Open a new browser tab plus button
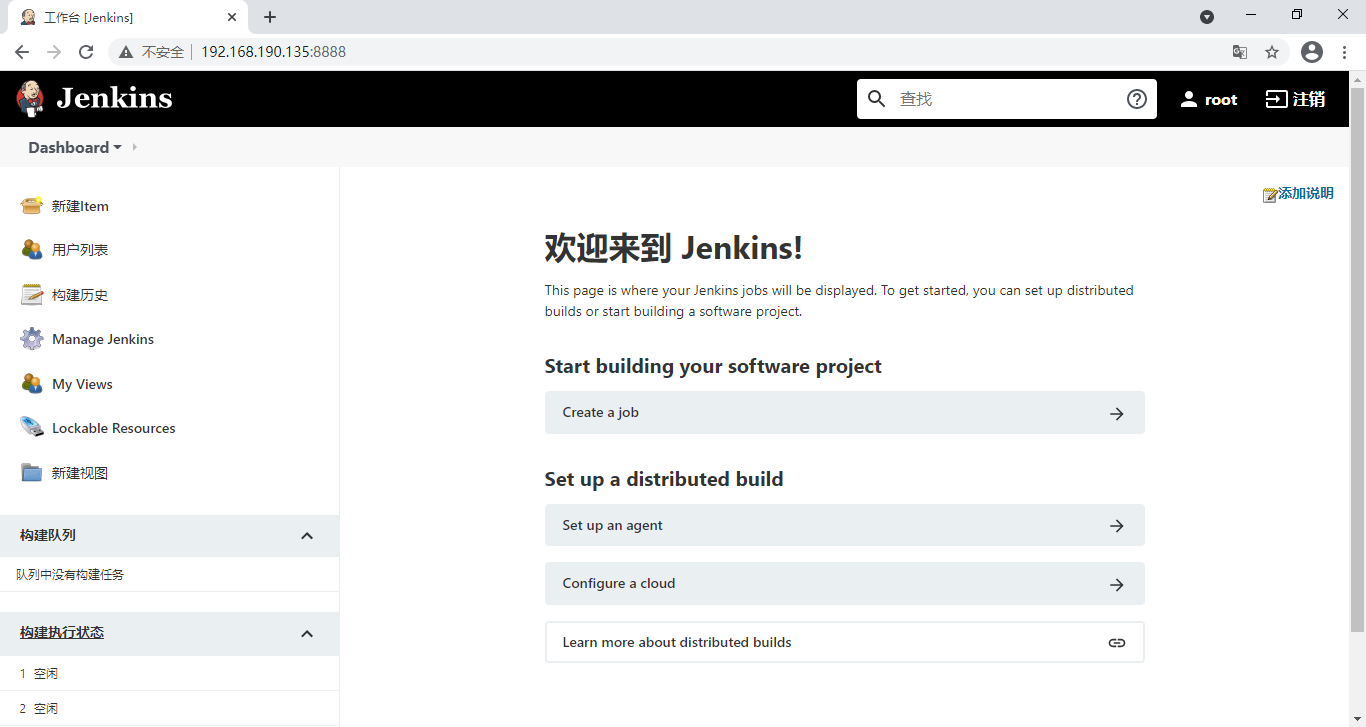Screen dimensions: 1366x727 tap(270, 17)
